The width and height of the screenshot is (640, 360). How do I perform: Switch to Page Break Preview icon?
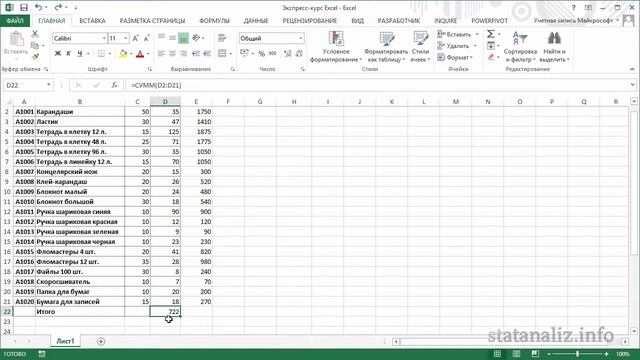coord(535,354)
